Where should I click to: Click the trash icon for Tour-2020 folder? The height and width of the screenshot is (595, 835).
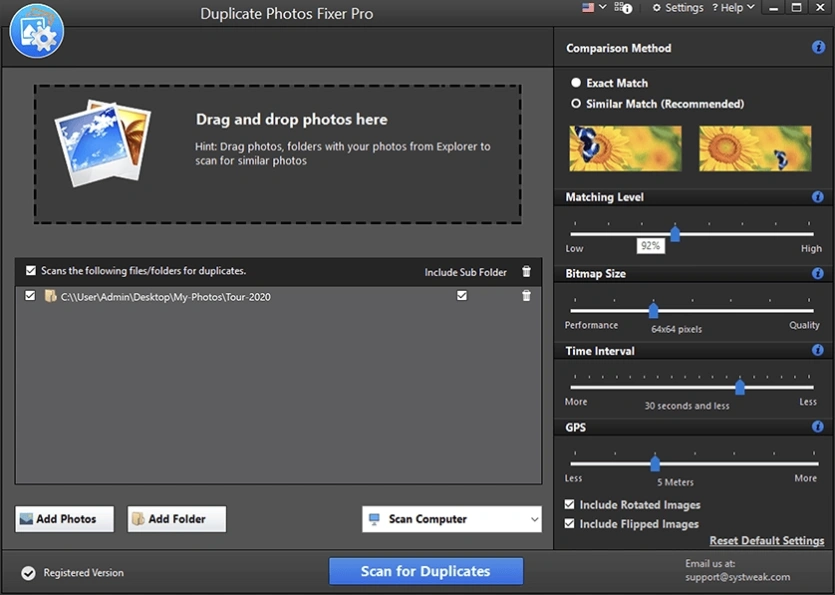[x=525, y=296]
